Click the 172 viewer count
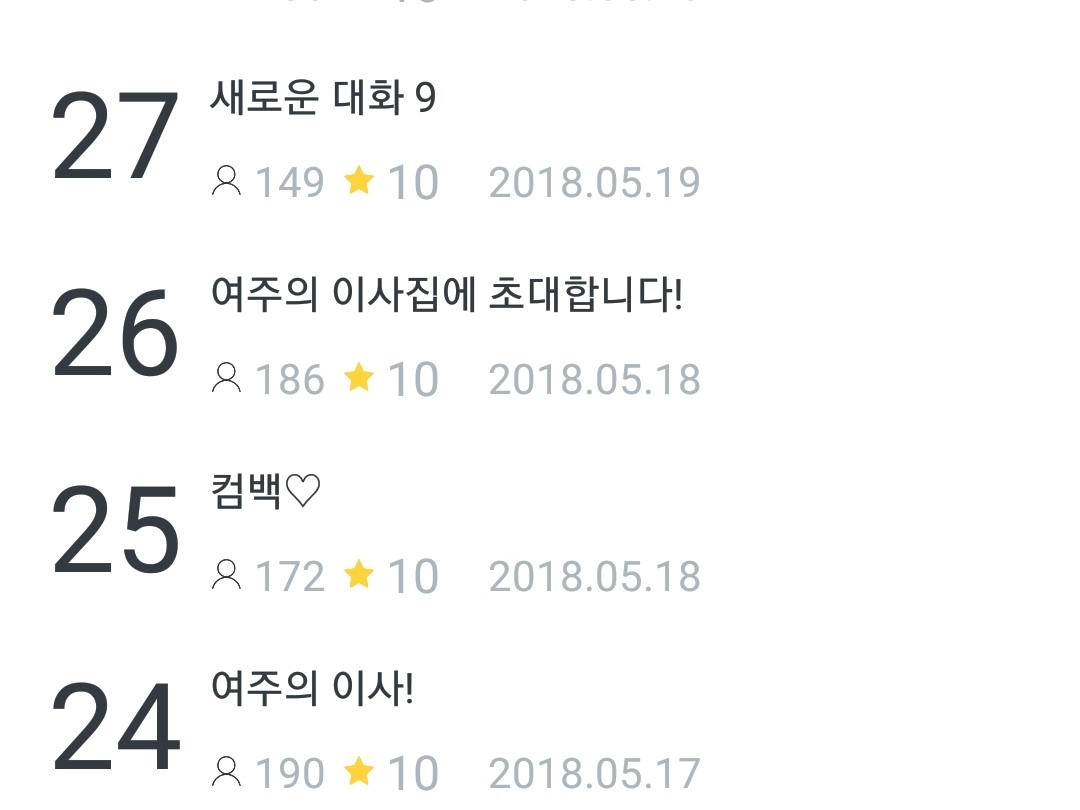This screenshot has height=810, width=1080. 290,577
